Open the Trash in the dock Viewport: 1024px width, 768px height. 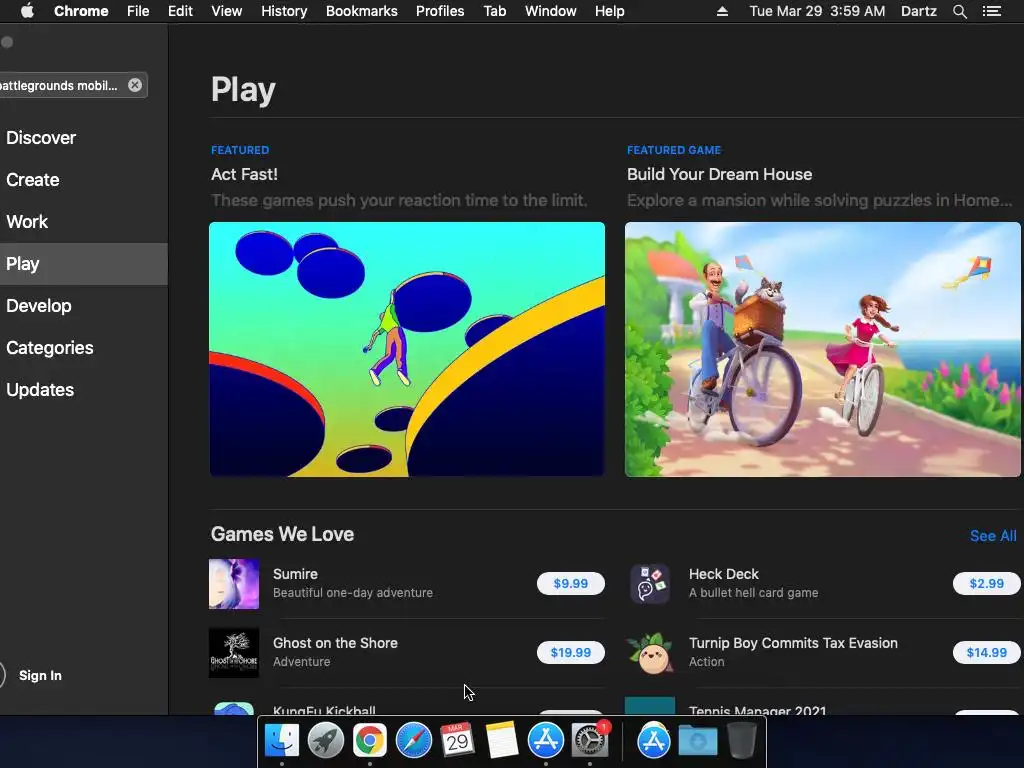[x=741, y=740]
